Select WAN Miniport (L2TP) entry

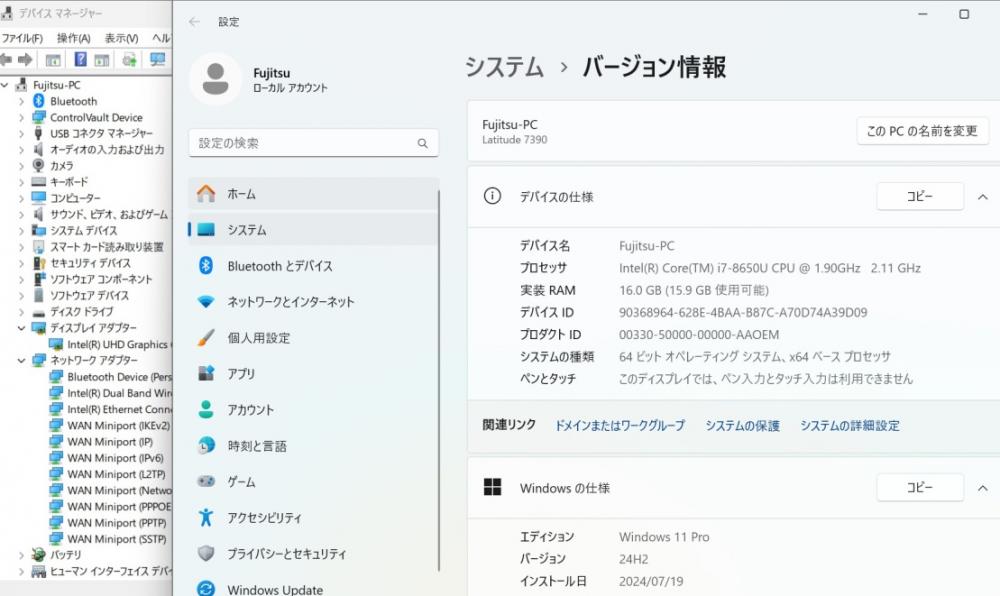pos(116,474)
